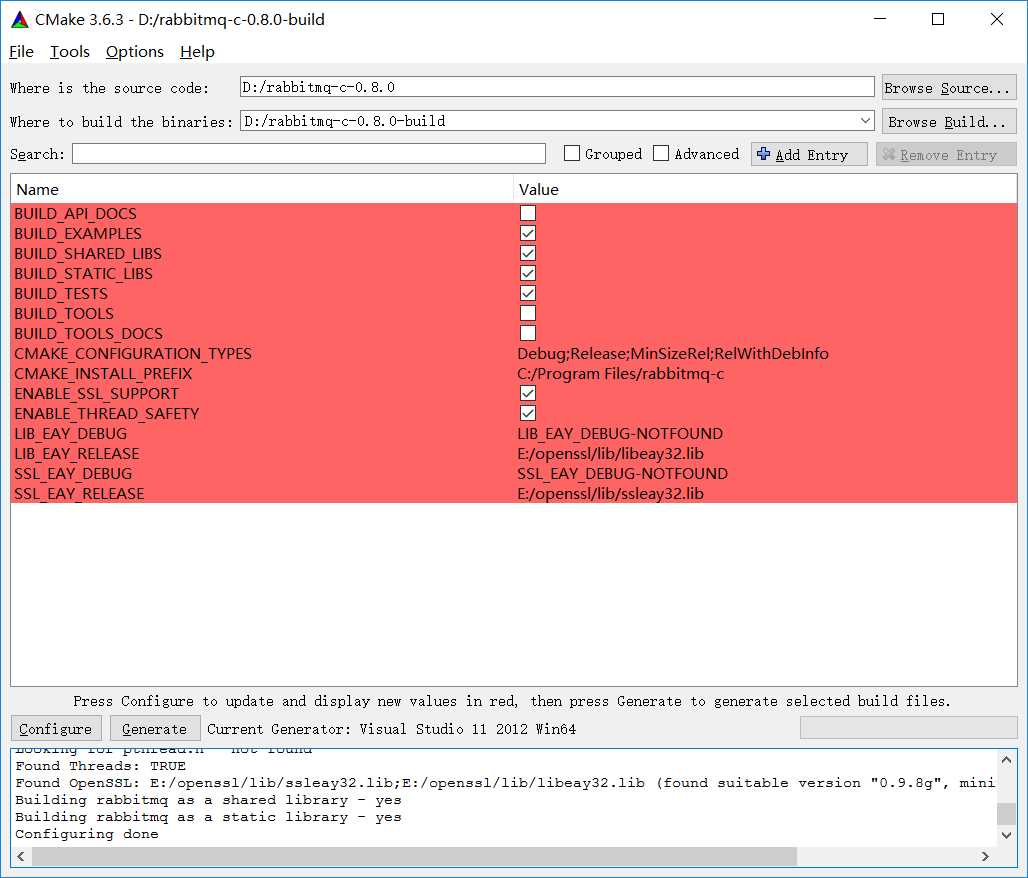The height and width of the screenshot is (878, 1028).
Task: Click the Configure button
Action: click(x=56, y=728)
